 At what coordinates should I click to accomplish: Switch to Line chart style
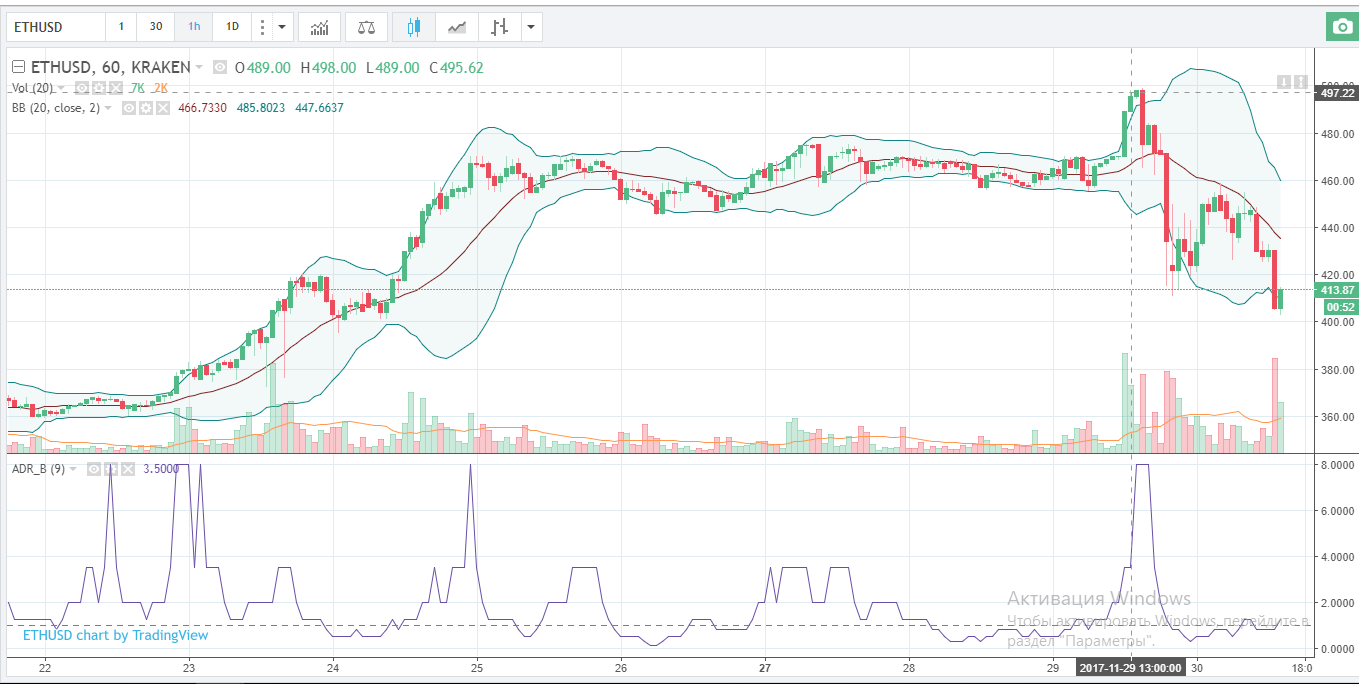point(456,27)
